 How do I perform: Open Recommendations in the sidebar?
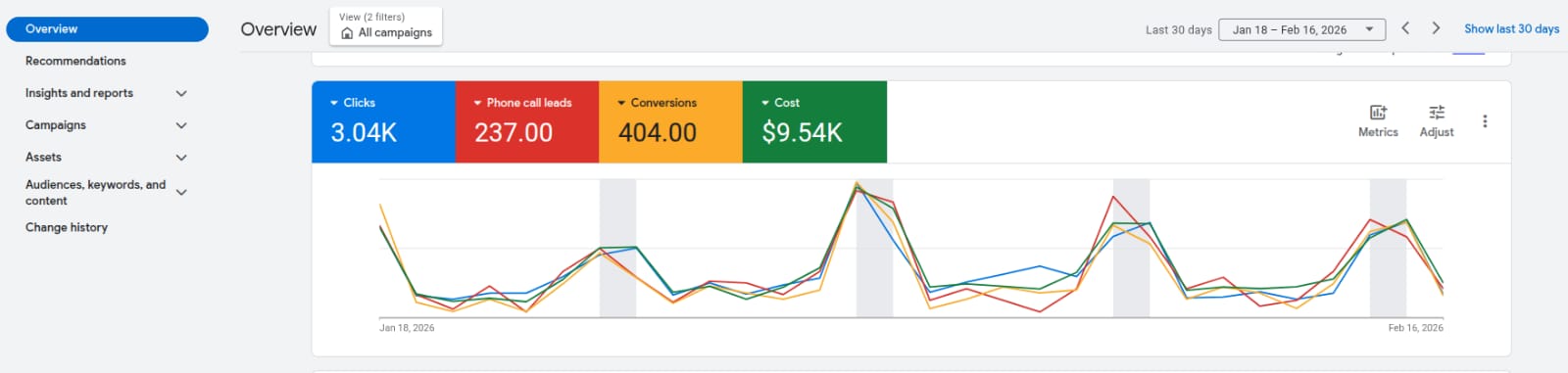tap(75, 61)
